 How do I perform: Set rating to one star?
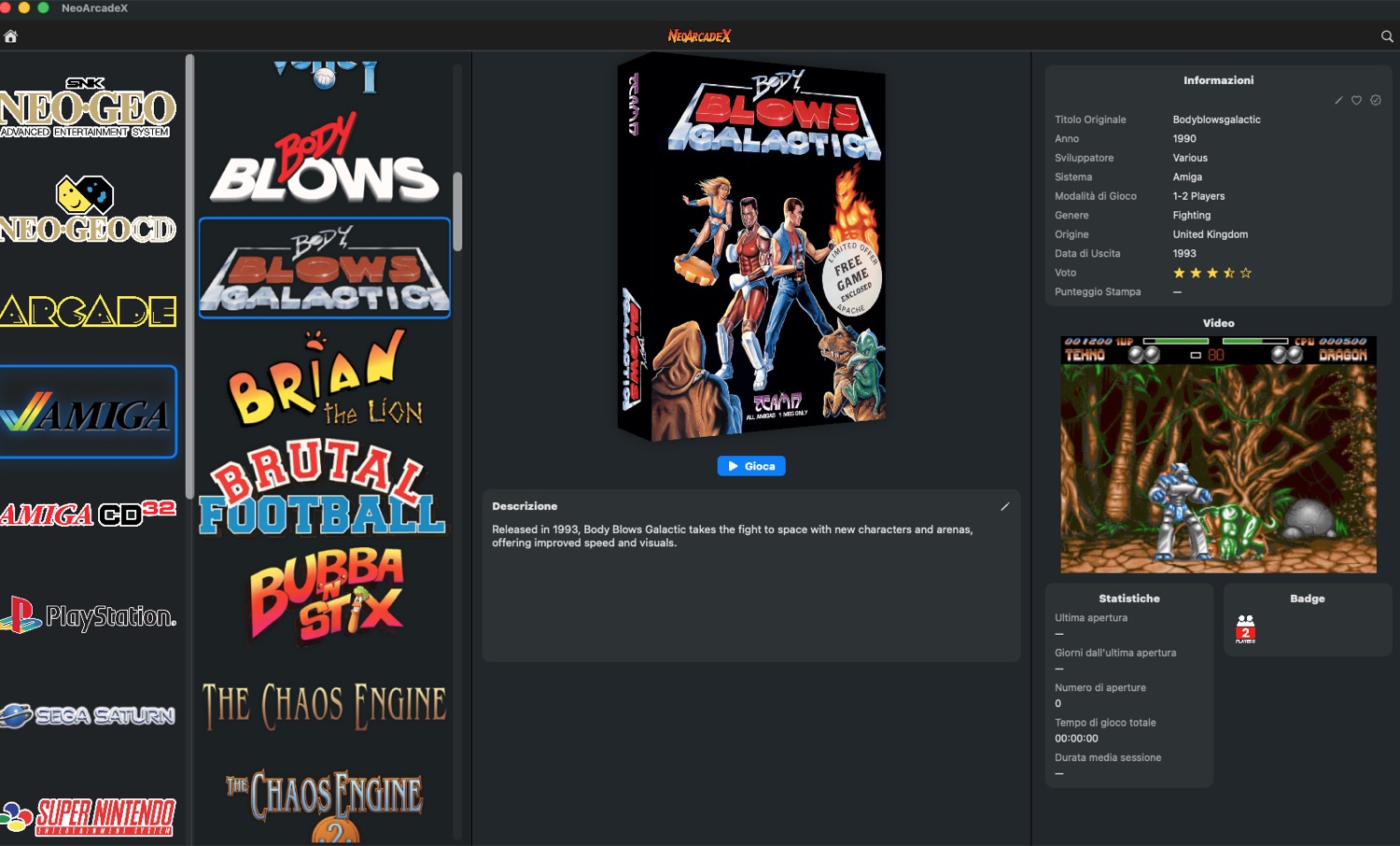(x=1179, y=273)
